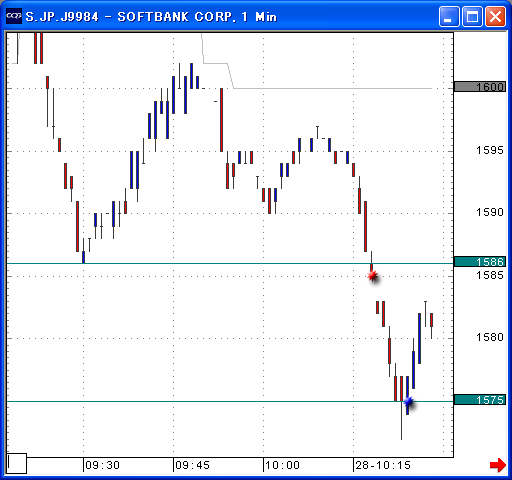Click the 1595 price axis label
Screen dimensions: 512x480
click(490, 150)
